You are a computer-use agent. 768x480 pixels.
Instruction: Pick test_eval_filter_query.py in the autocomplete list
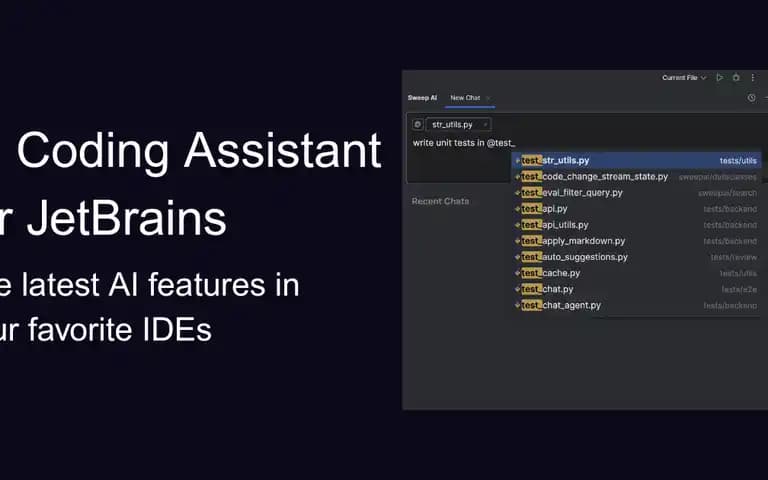[636, 193]
